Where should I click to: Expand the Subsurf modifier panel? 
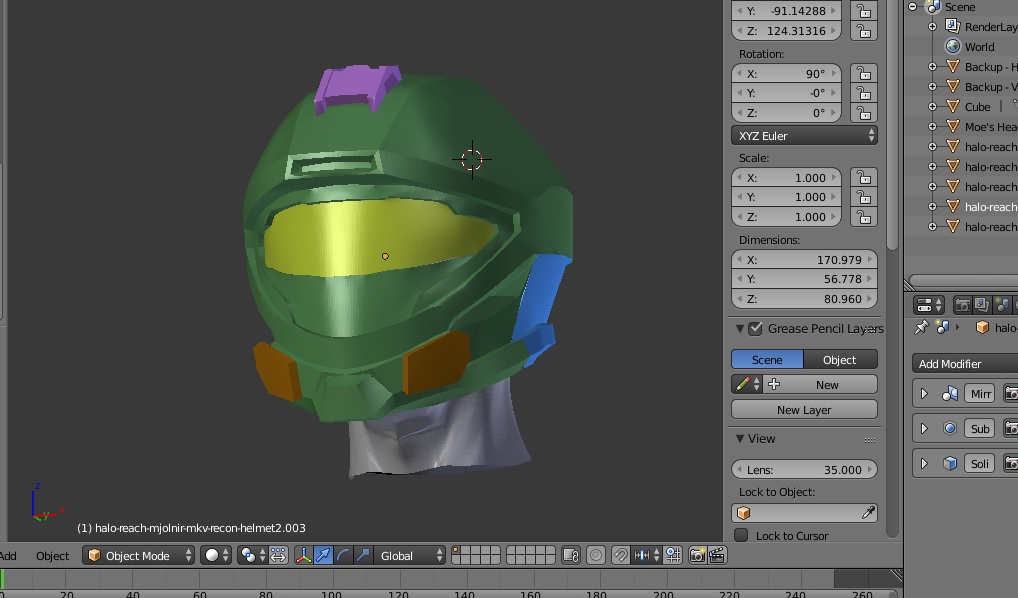(925, 429)
